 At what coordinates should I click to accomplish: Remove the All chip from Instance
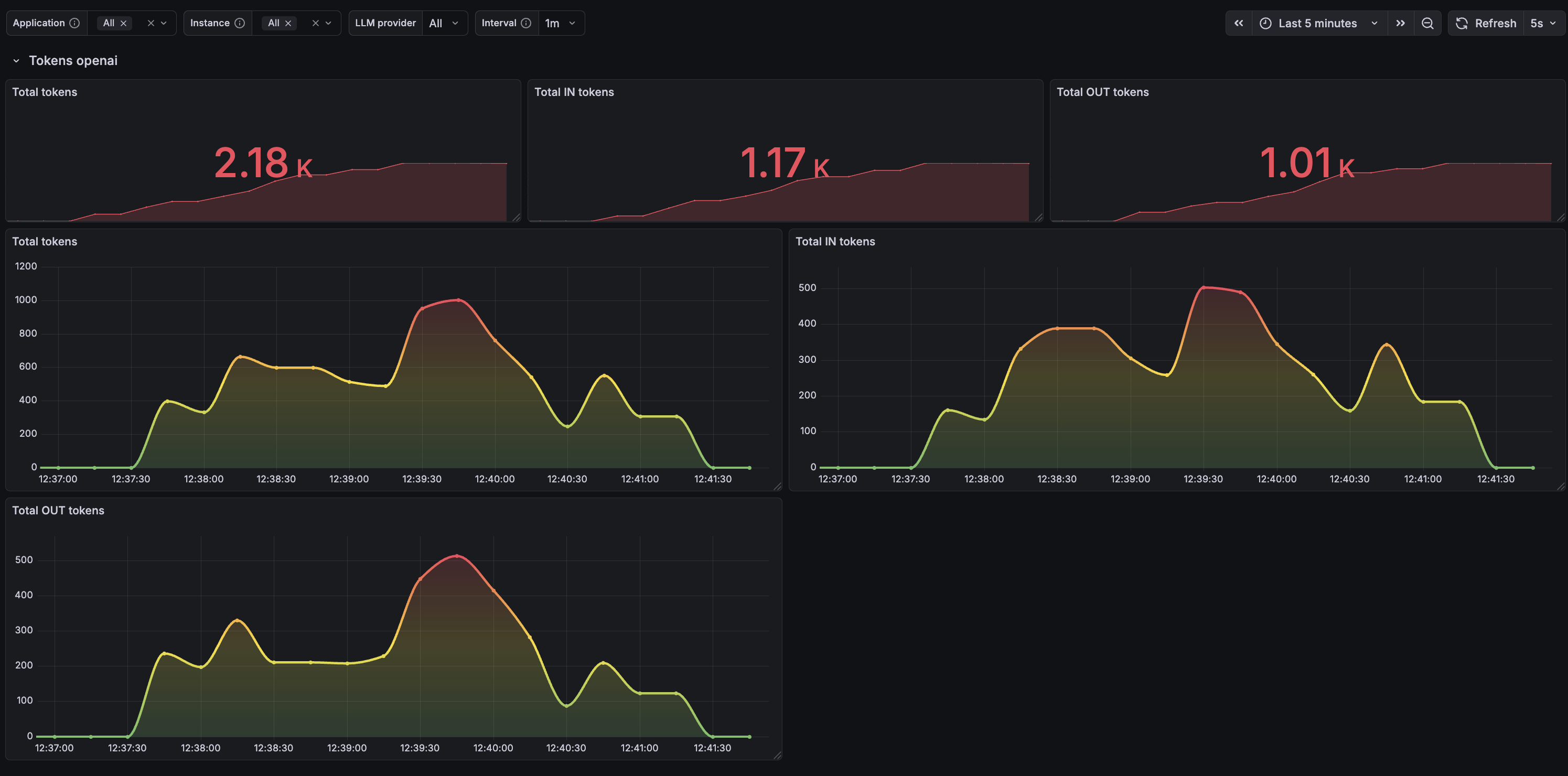click(288, 23)
